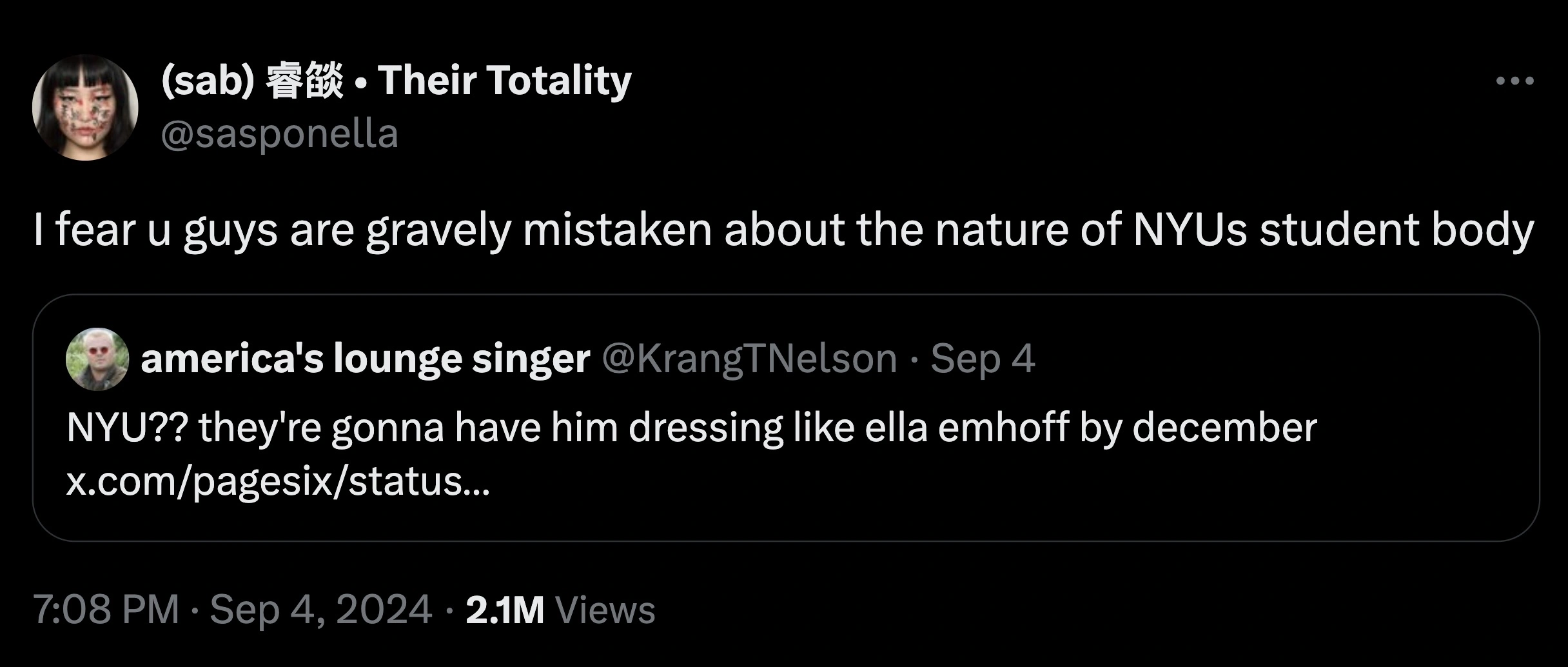Open america's lounge singer's avatar
The height and width of the screenshot is (667, 1568).
[x=97, y=359]
